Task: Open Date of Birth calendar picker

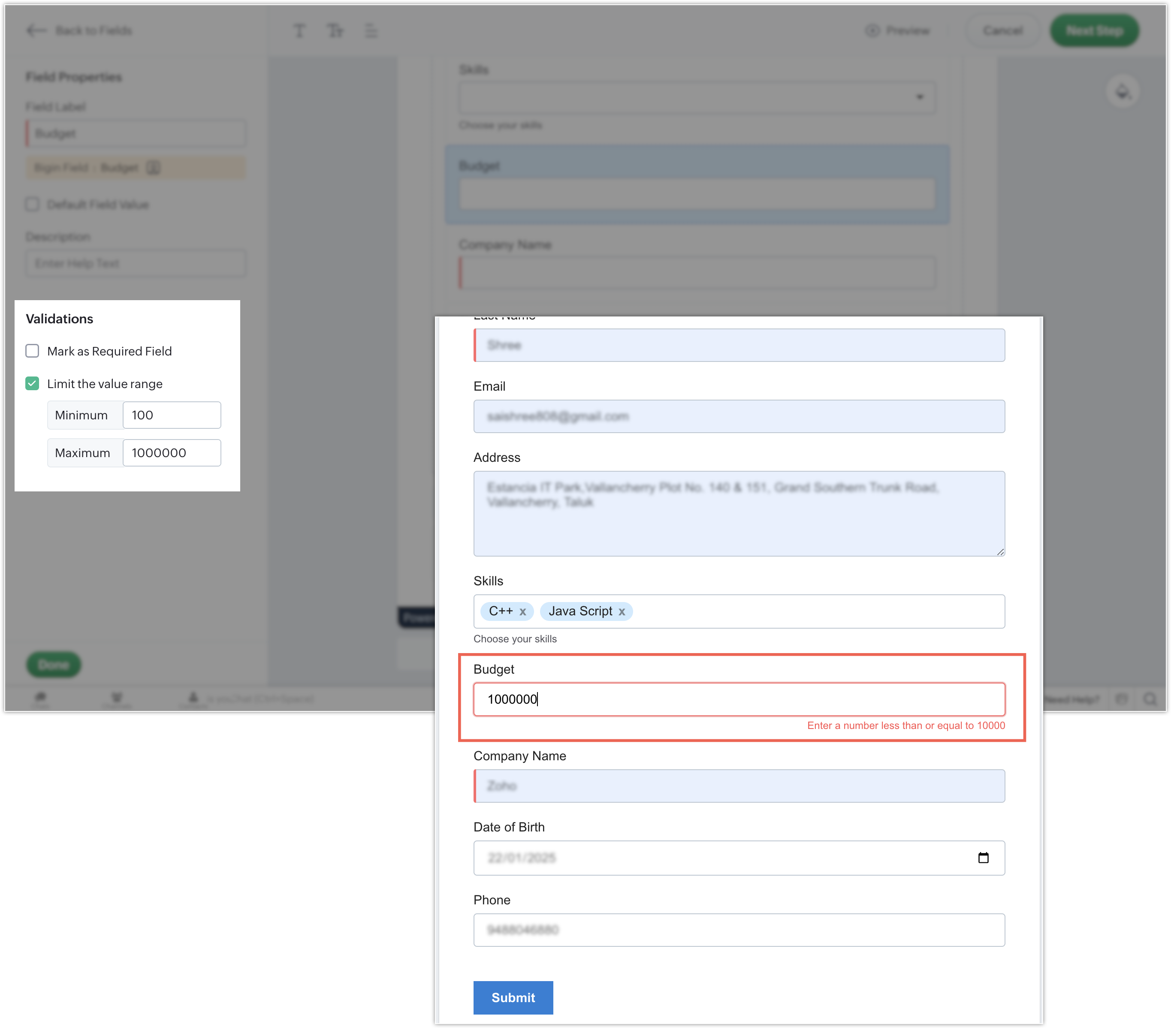Action: pos(983,857)
